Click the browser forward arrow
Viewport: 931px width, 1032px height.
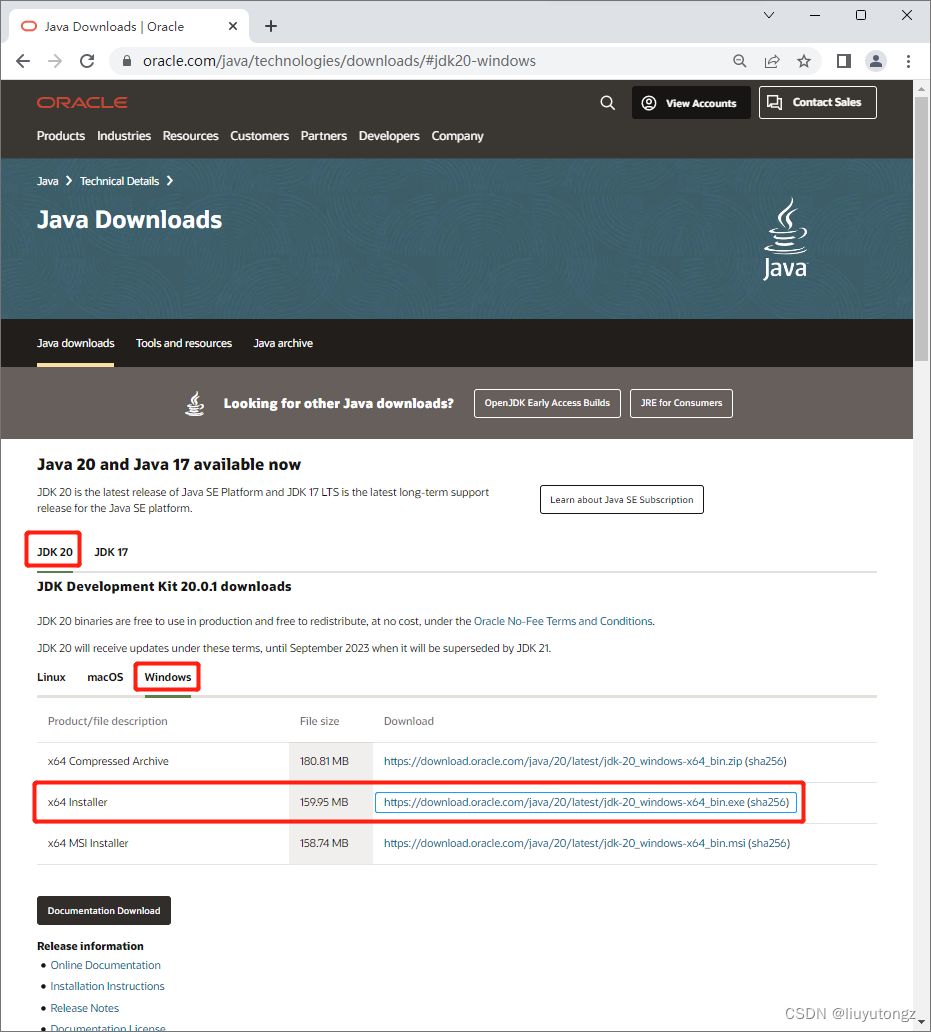(x=55, y=61)
